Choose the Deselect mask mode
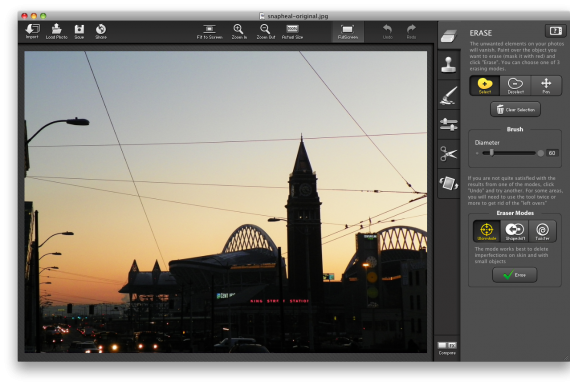The width and height of the screenshot is (570, 386). [515, 86]
